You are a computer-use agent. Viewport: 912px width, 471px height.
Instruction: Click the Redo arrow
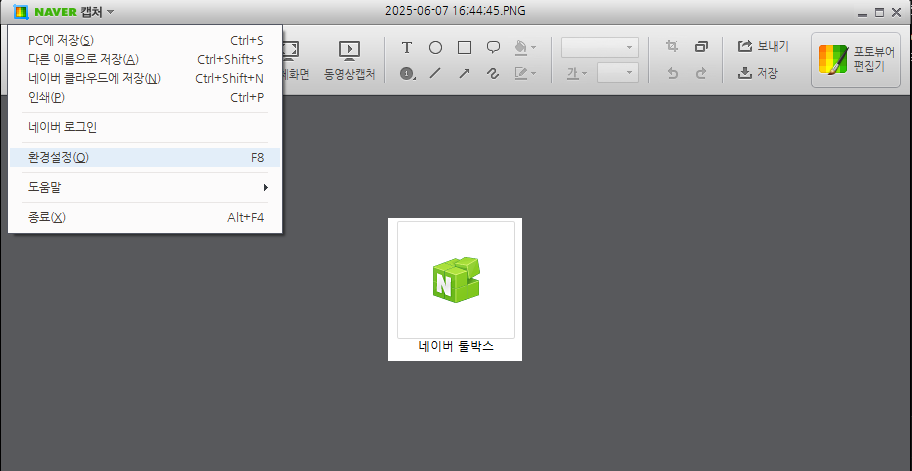pos(701,73)
